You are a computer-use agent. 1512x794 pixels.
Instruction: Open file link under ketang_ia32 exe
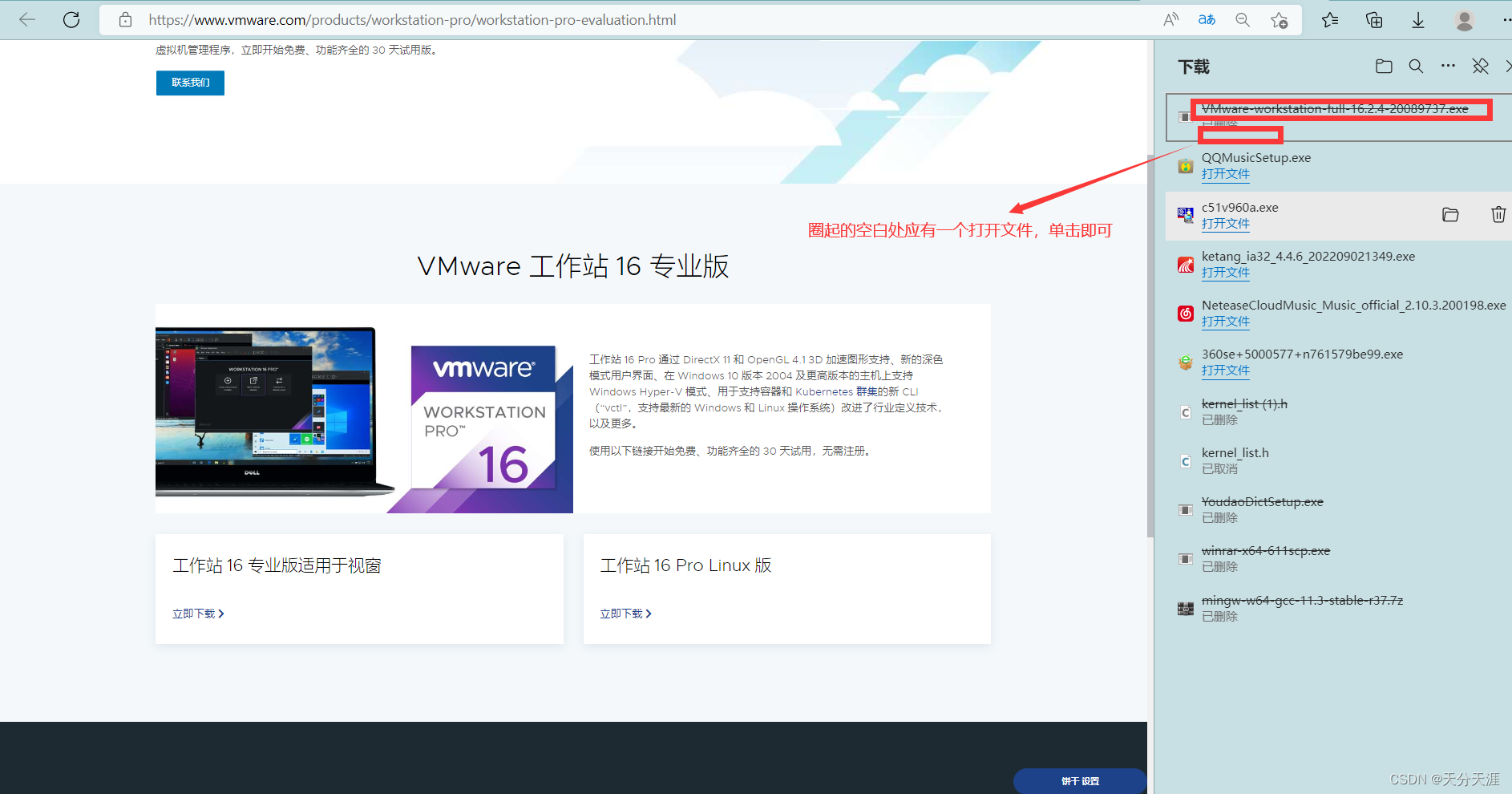click(1225, 273)
